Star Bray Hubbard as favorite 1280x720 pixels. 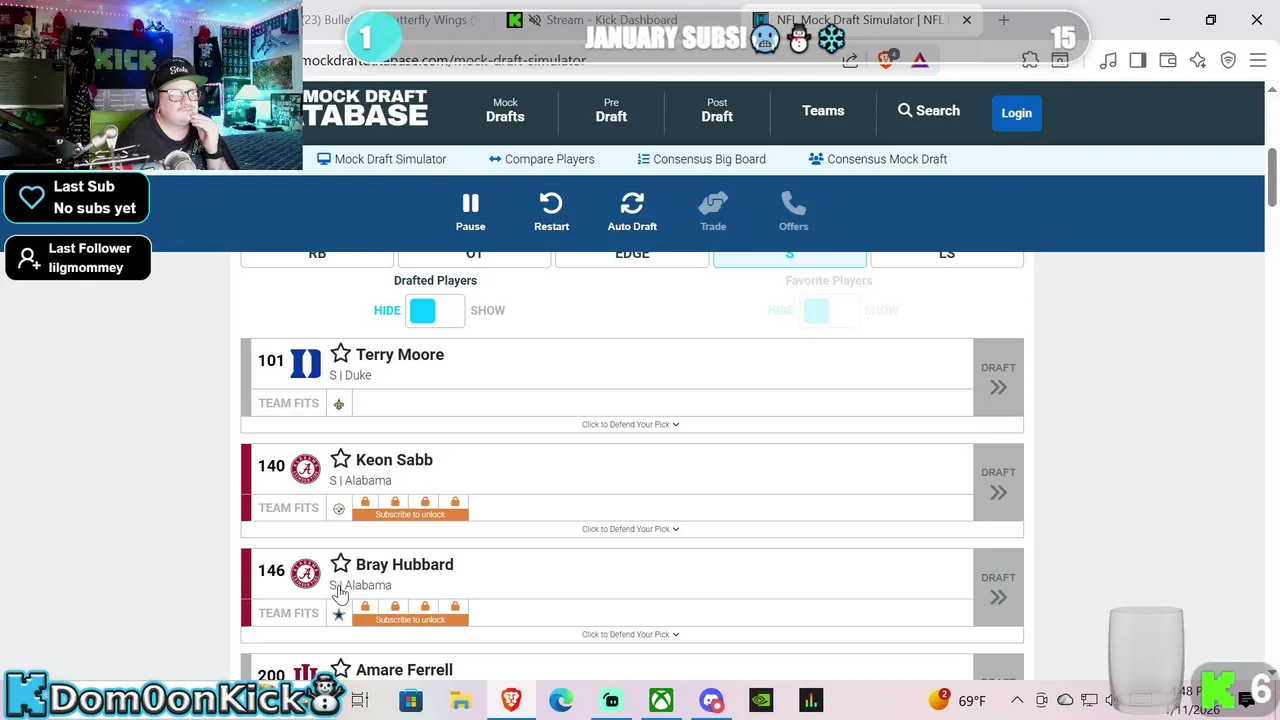click(x=341, y=563)
